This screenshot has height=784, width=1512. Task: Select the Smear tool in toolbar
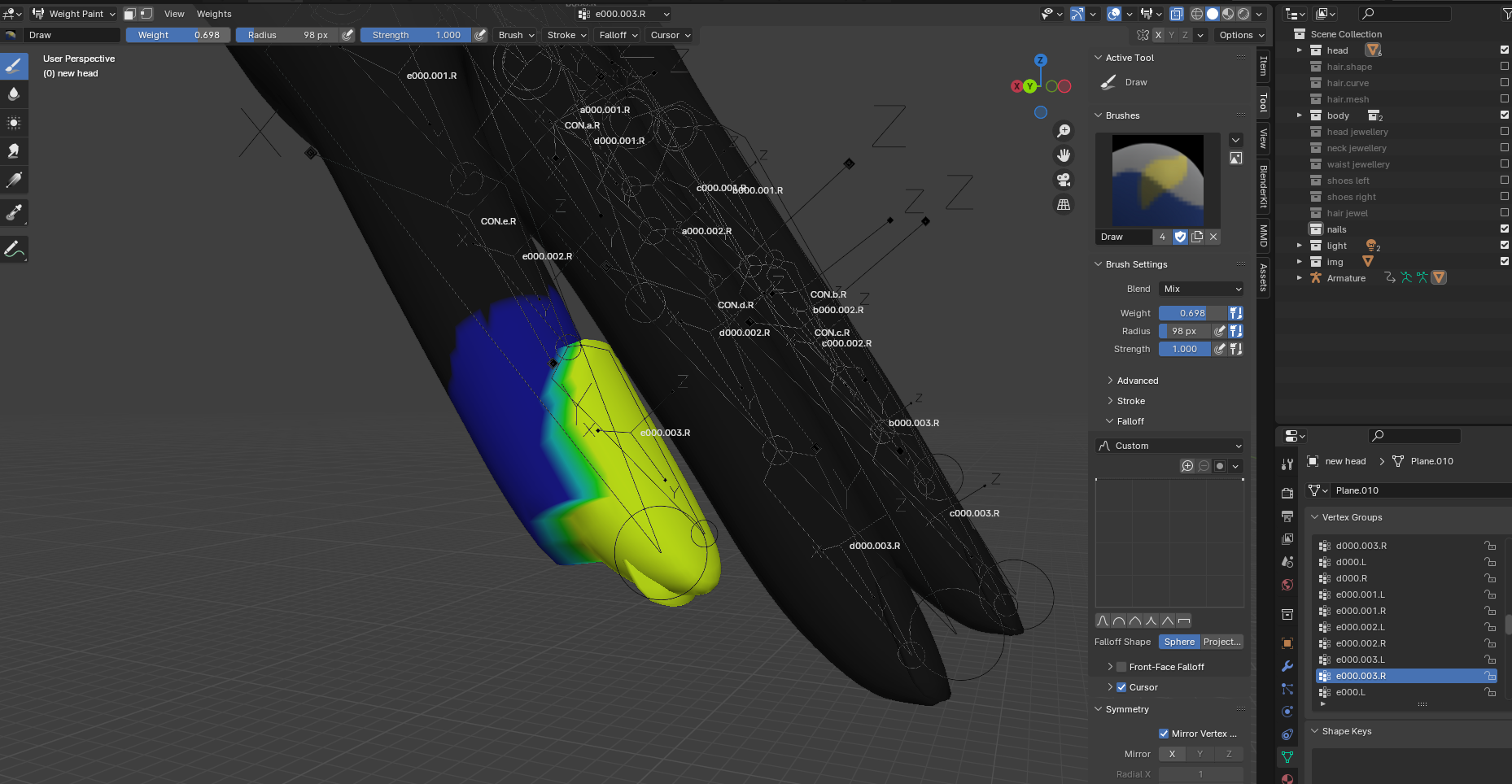point(14,151)
